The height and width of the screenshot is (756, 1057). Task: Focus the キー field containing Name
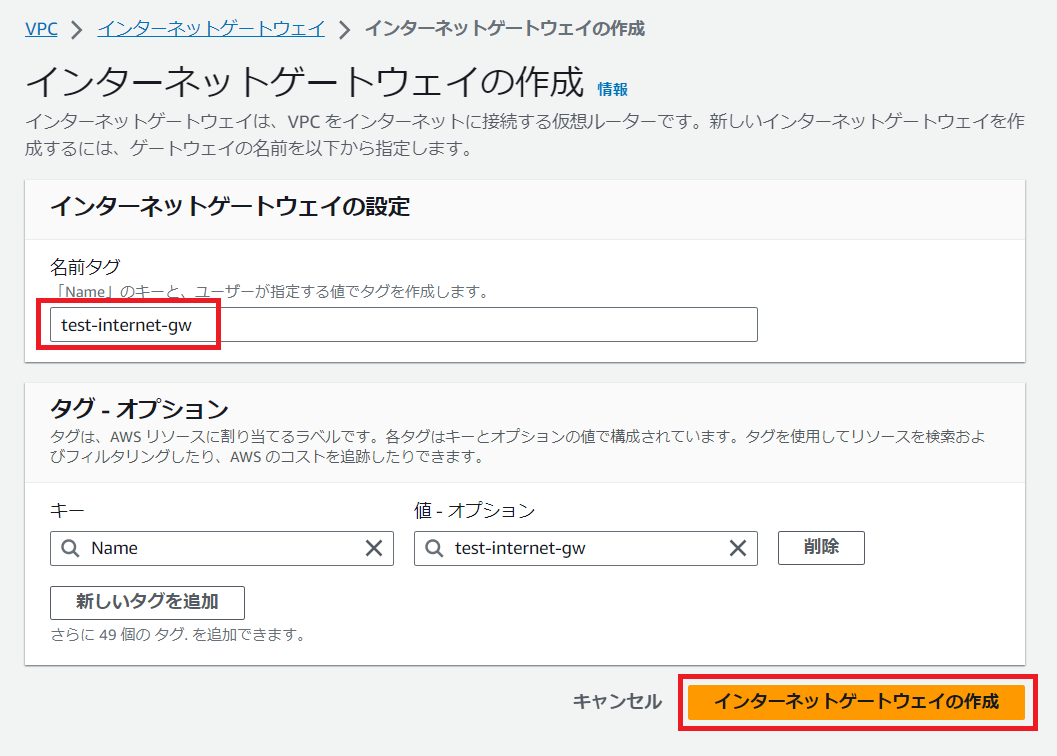coord(220,548)
